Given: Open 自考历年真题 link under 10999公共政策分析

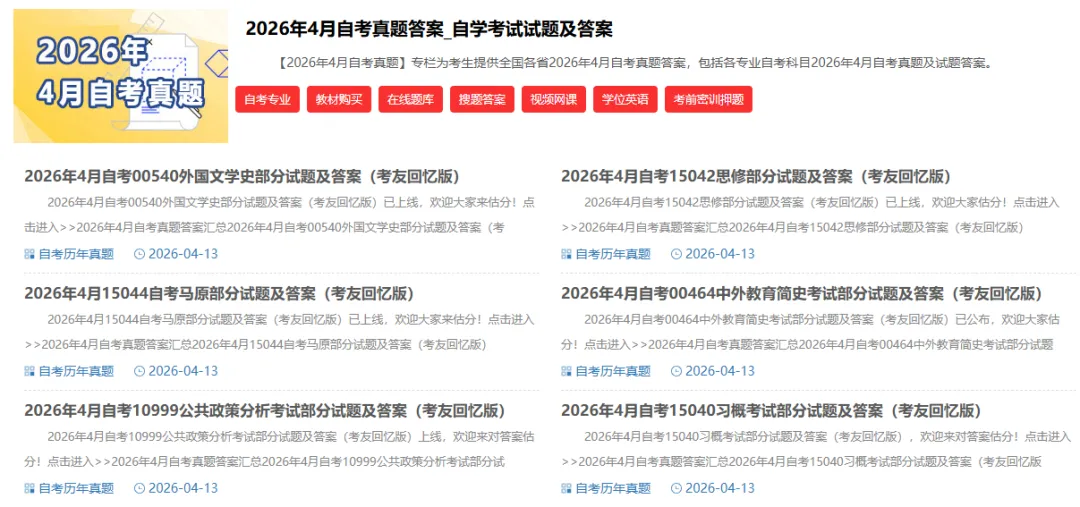Looking at the screenshot, I should point(76,489).
